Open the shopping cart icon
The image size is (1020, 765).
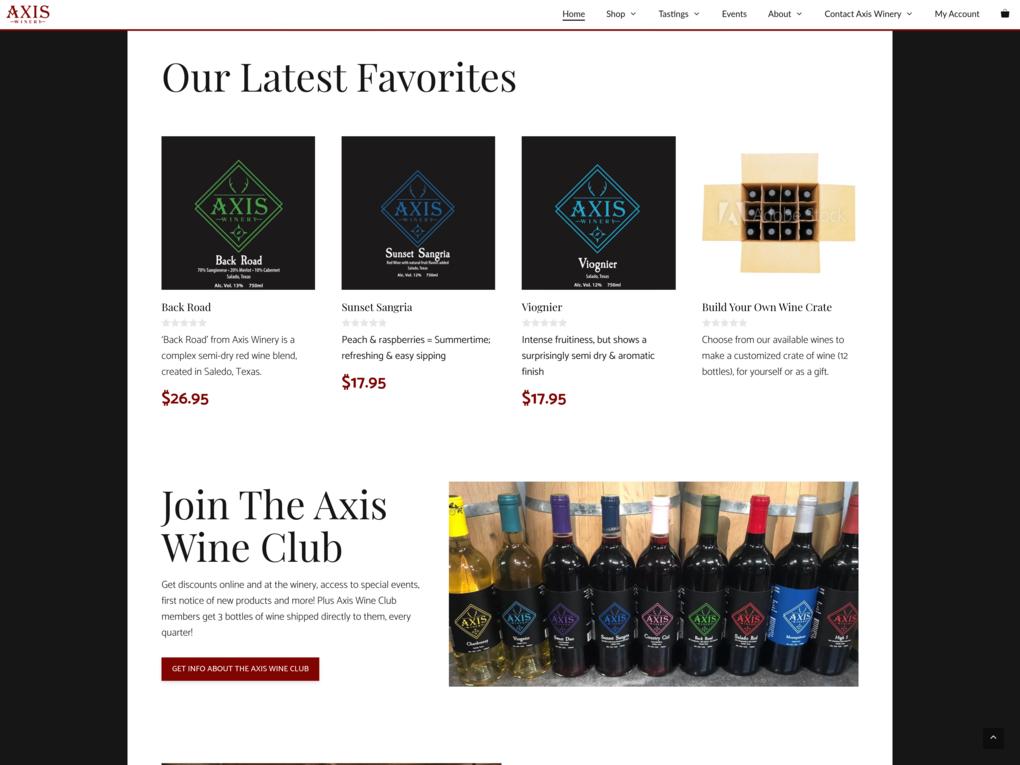click(x=1004, y=14)
